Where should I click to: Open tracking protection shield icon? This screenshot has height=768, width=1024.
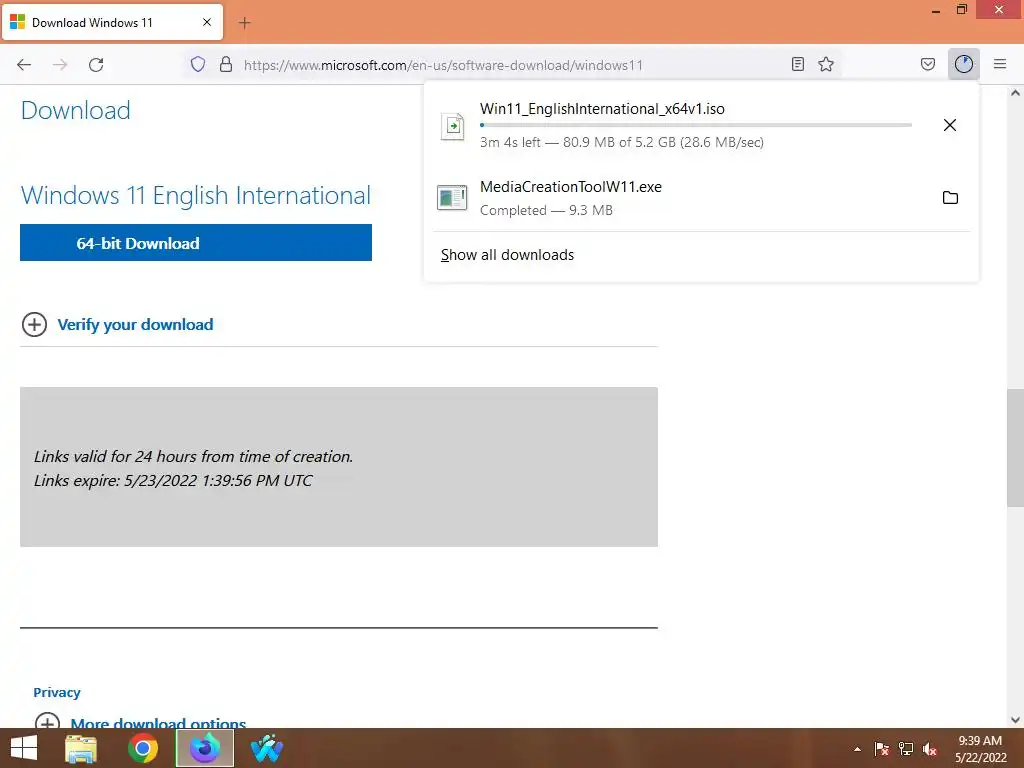tap(198, 64)
